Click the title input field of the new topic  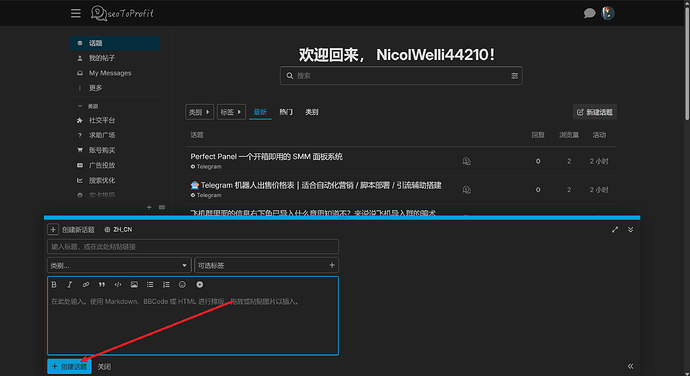click(193, 247)
